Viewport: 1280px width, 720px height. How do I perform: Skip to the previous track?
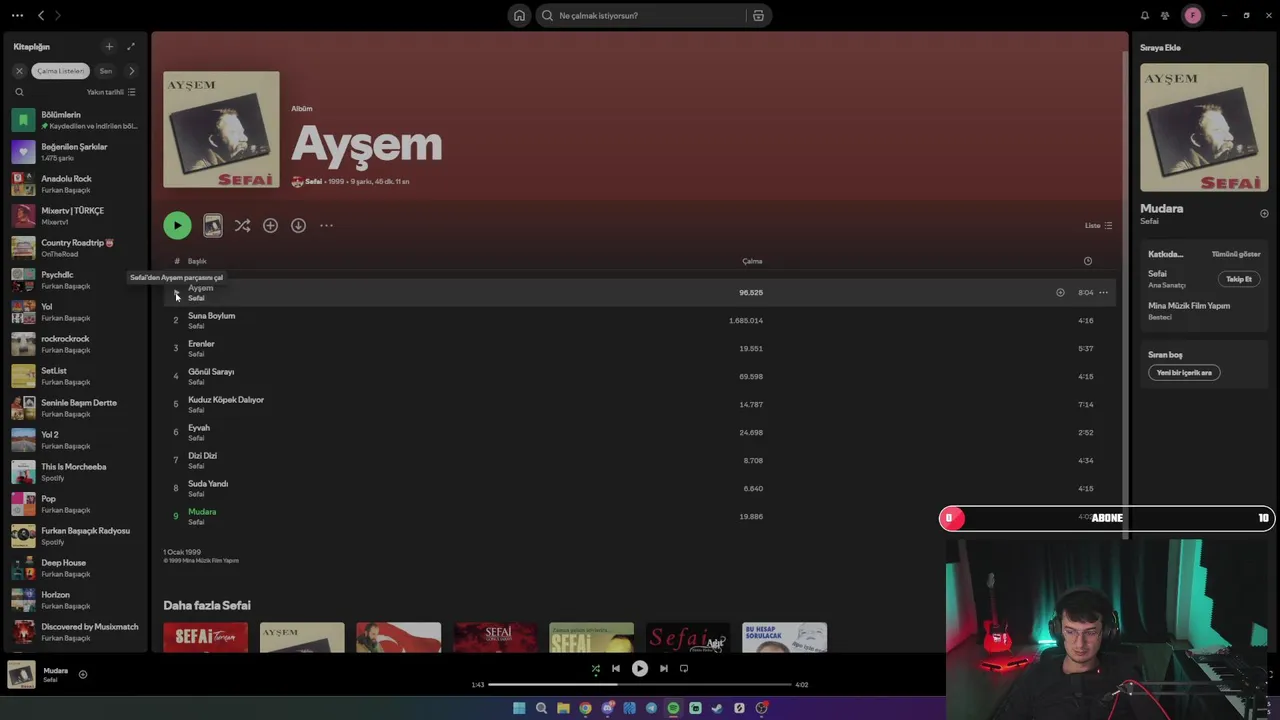tap(616, 669)
